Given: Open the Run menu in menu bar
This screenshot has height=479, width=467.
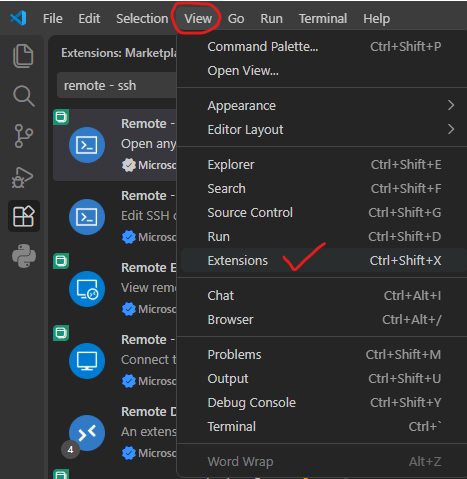Looking at the screenshot, I should [x=271, y=19].
